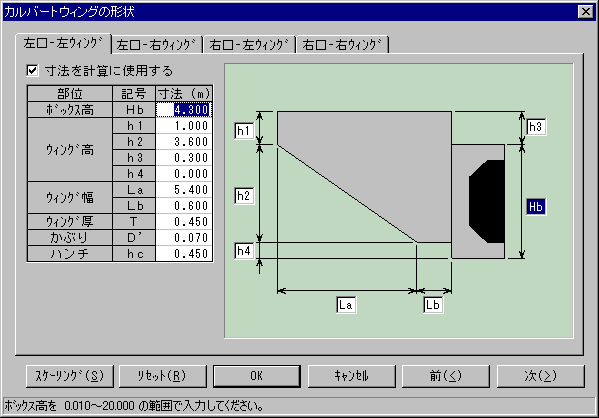The image size is (599, 418).
Task: Click the h1 label in the diagram
Action: click(x=244, y=131)
